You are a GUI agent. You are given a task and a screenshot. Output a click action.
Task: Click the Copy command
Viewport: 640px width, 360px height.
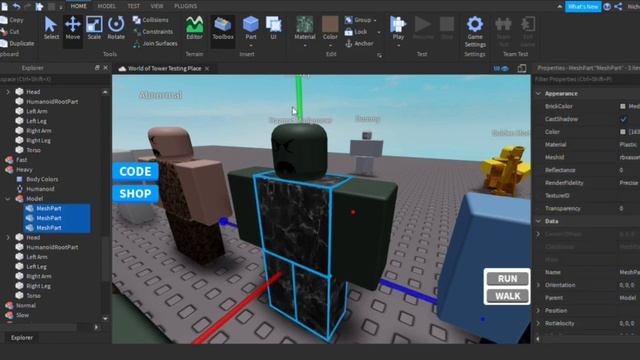[x=12, y=20]
